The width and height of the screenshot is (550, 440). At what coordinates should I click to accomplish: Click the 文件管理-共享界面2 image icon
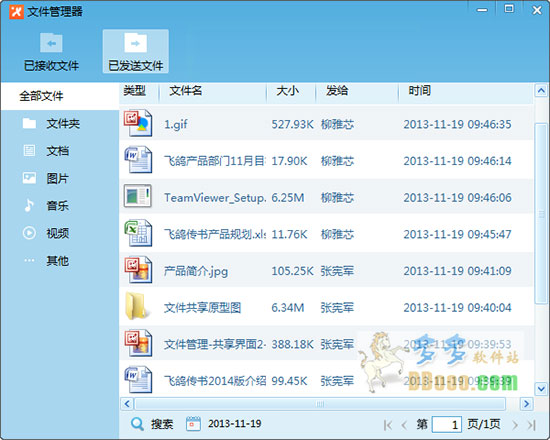point(138,343)
